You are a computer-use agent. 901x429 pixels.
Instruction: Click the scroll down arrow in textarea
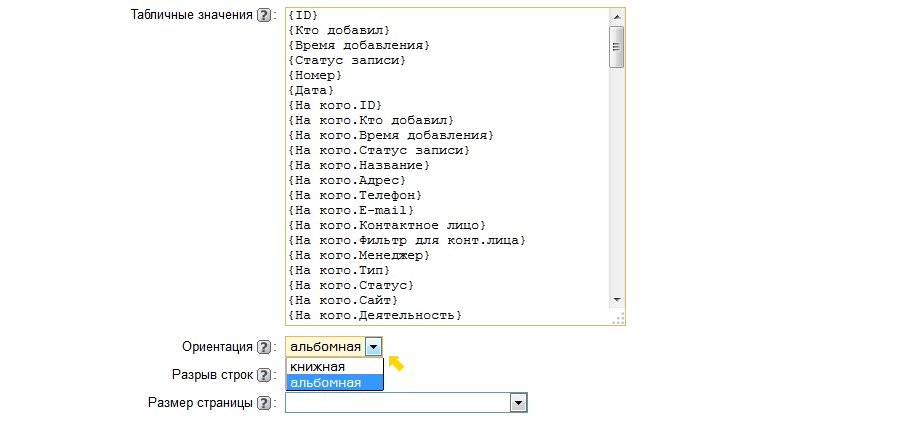[617, 299]
